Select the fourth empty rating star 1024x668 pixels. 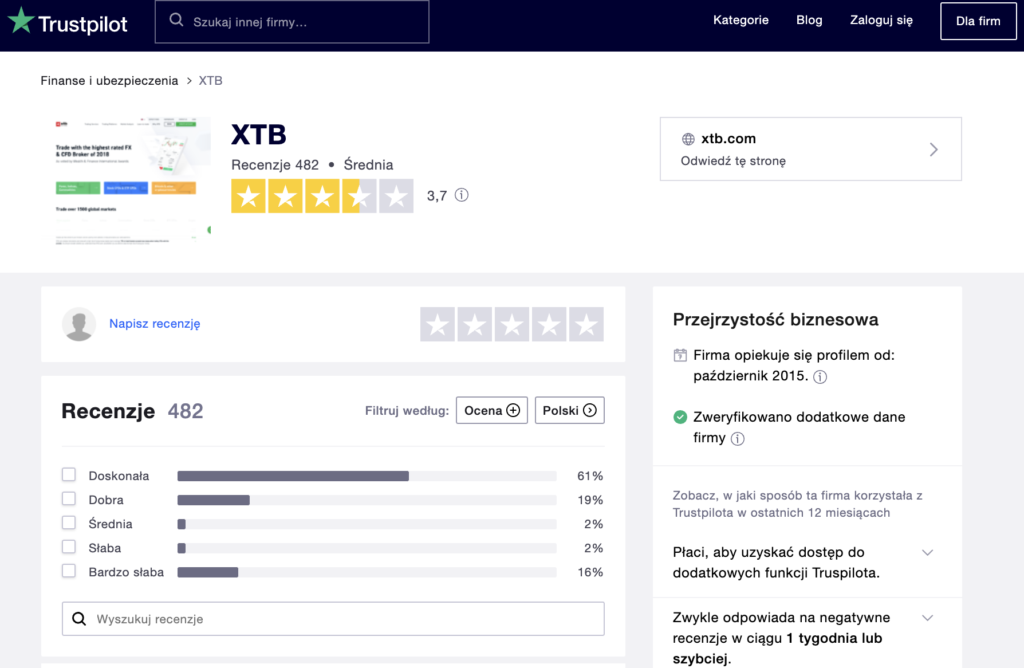pos(549,325)
